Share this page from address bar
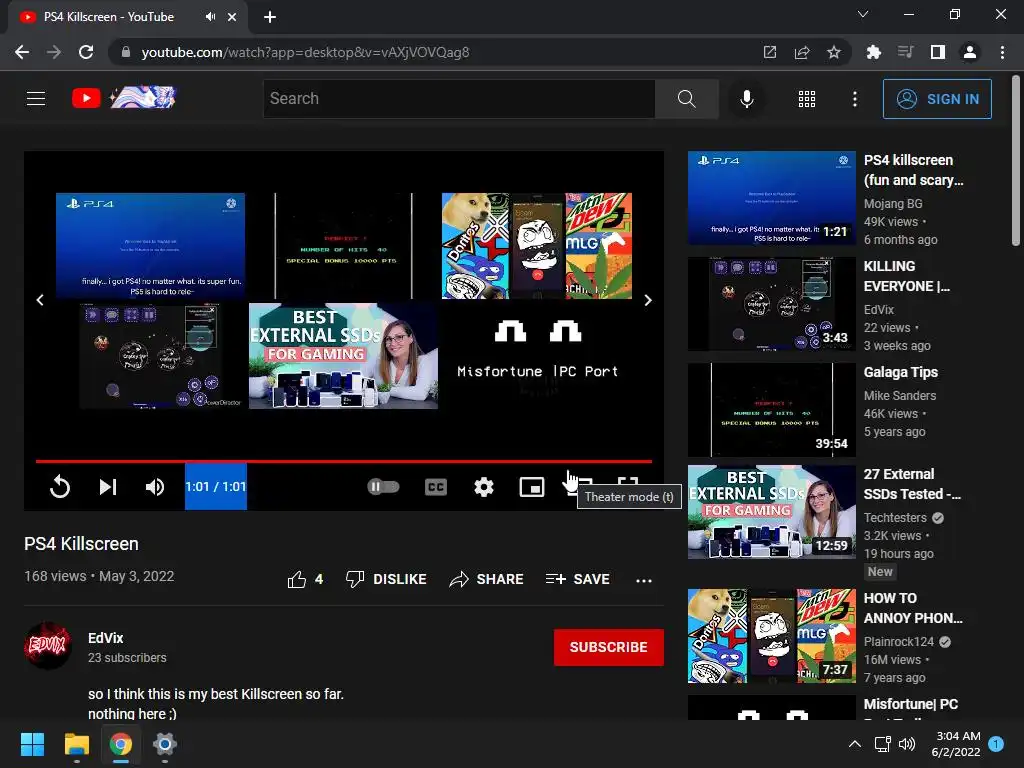 (x=802, y=52)
